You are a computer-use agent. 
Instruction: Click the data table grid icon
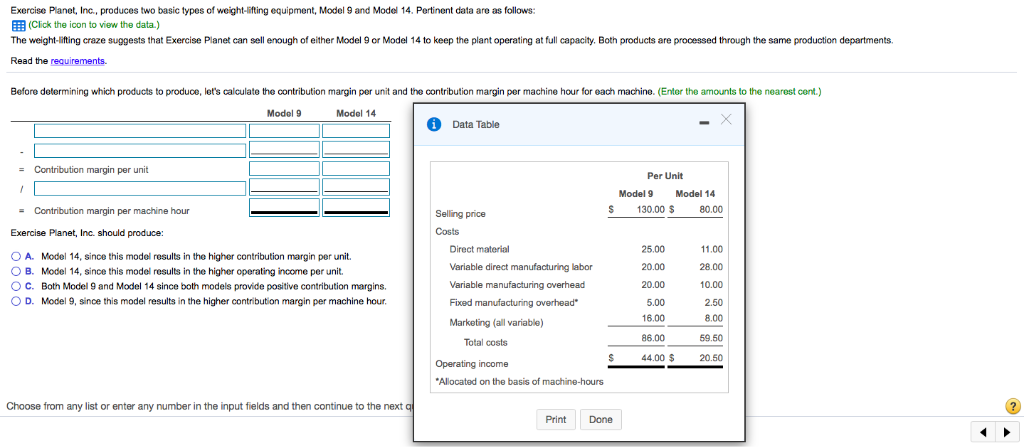[18, 25]
